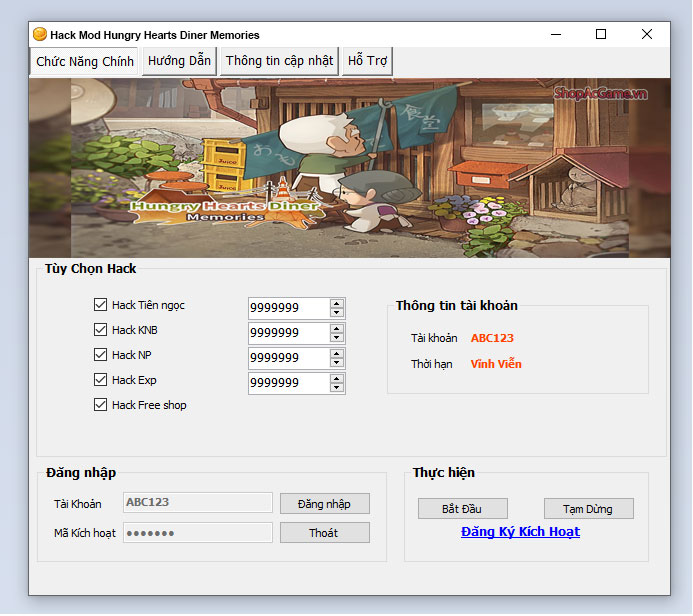
Task: Increase the Hack Exp value with up arrow
Action: [x=337, y=379]
